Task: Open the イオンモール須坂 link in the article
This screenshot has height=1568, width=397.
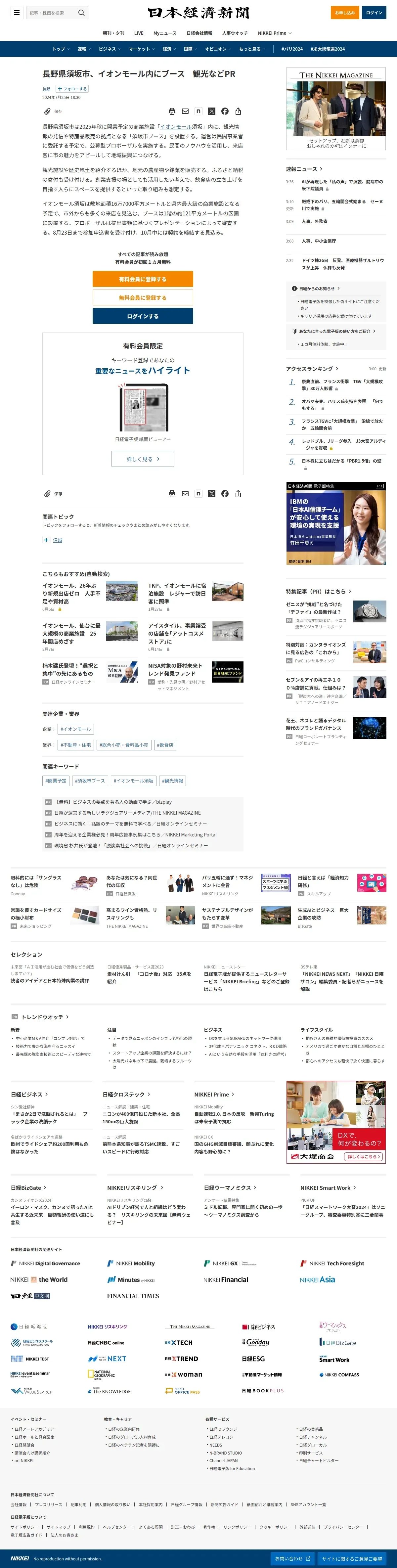Action: tap(175, 127)
